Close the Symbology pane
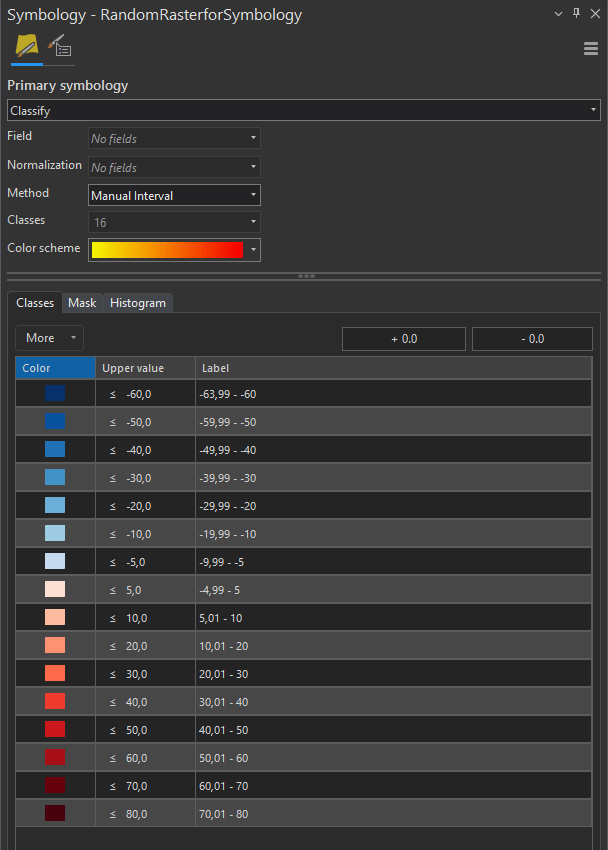This screenshot has width=608, height=850. point(594,13)
